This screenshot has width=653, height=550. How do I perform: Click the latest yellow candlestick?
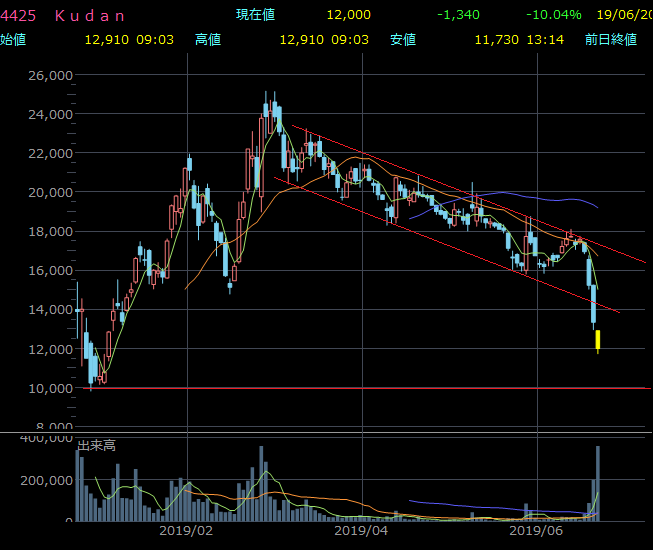598,340
